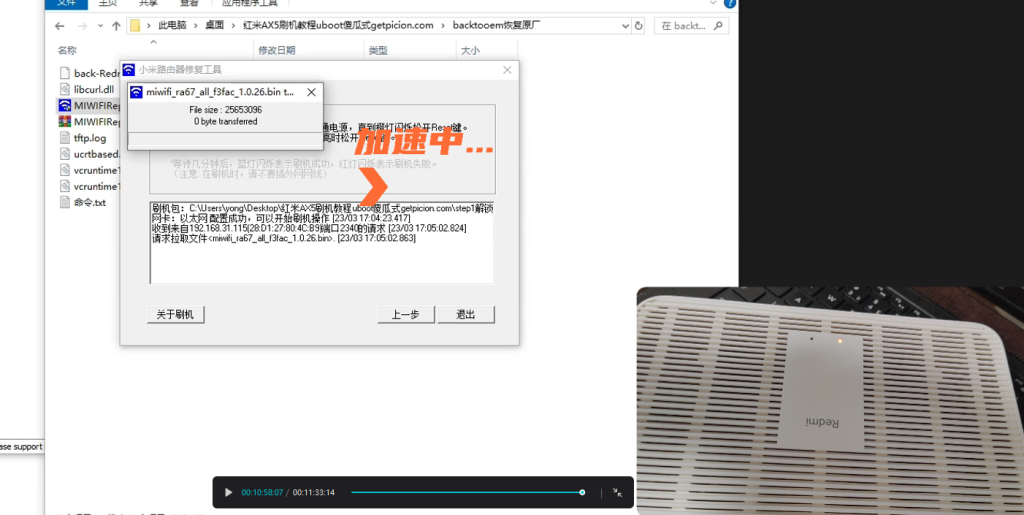The width and height of the screenshot is (1024, 515).
Task: Click backtooem恢复原厂 breadcrumb segment
Action: [497, 26]
